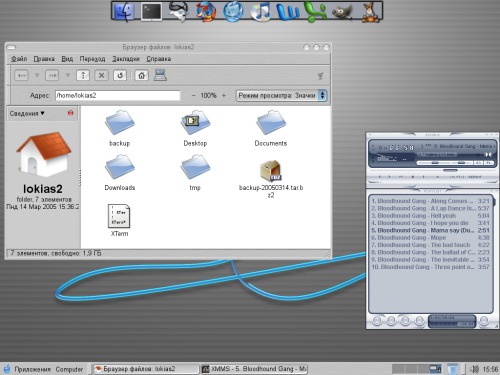Switch to the file browser taskbar button
500x375 pixels.
click(x=146, y=369)
